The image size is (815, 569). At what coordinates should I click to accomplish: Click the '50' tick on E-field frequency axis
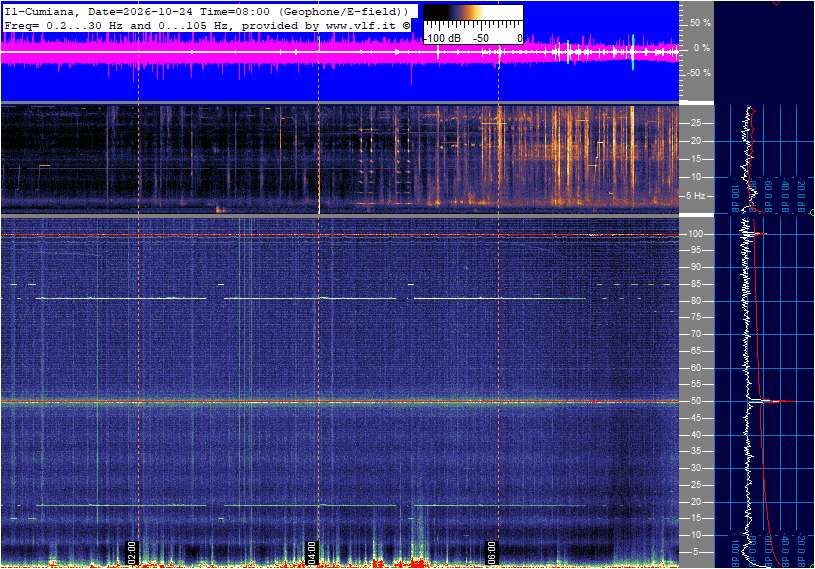pyautogui.click(x=695, y=401)
